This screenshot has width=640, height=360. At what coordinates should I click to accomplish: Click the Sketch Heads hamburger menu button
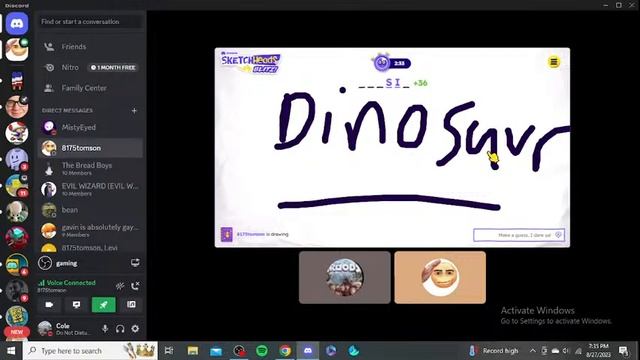pyautogui.click(x=553, y=62)
